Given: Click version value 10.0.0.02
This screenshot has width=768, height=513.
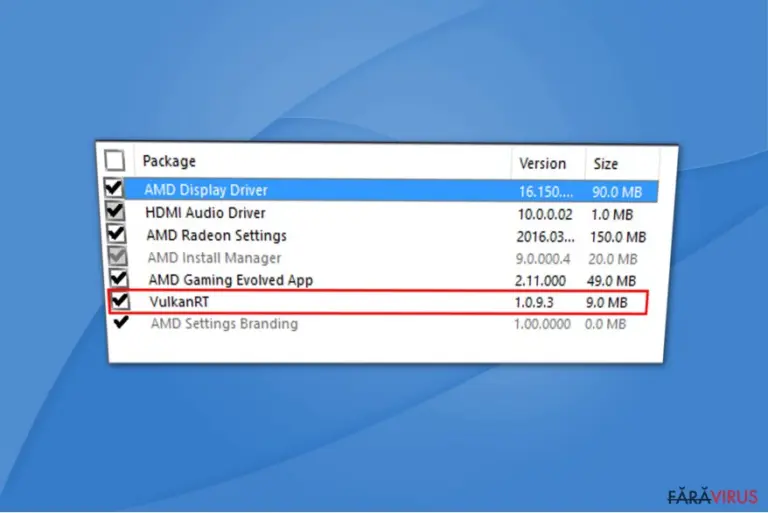Looking at the screenshot, I should (x=545, y=215).
